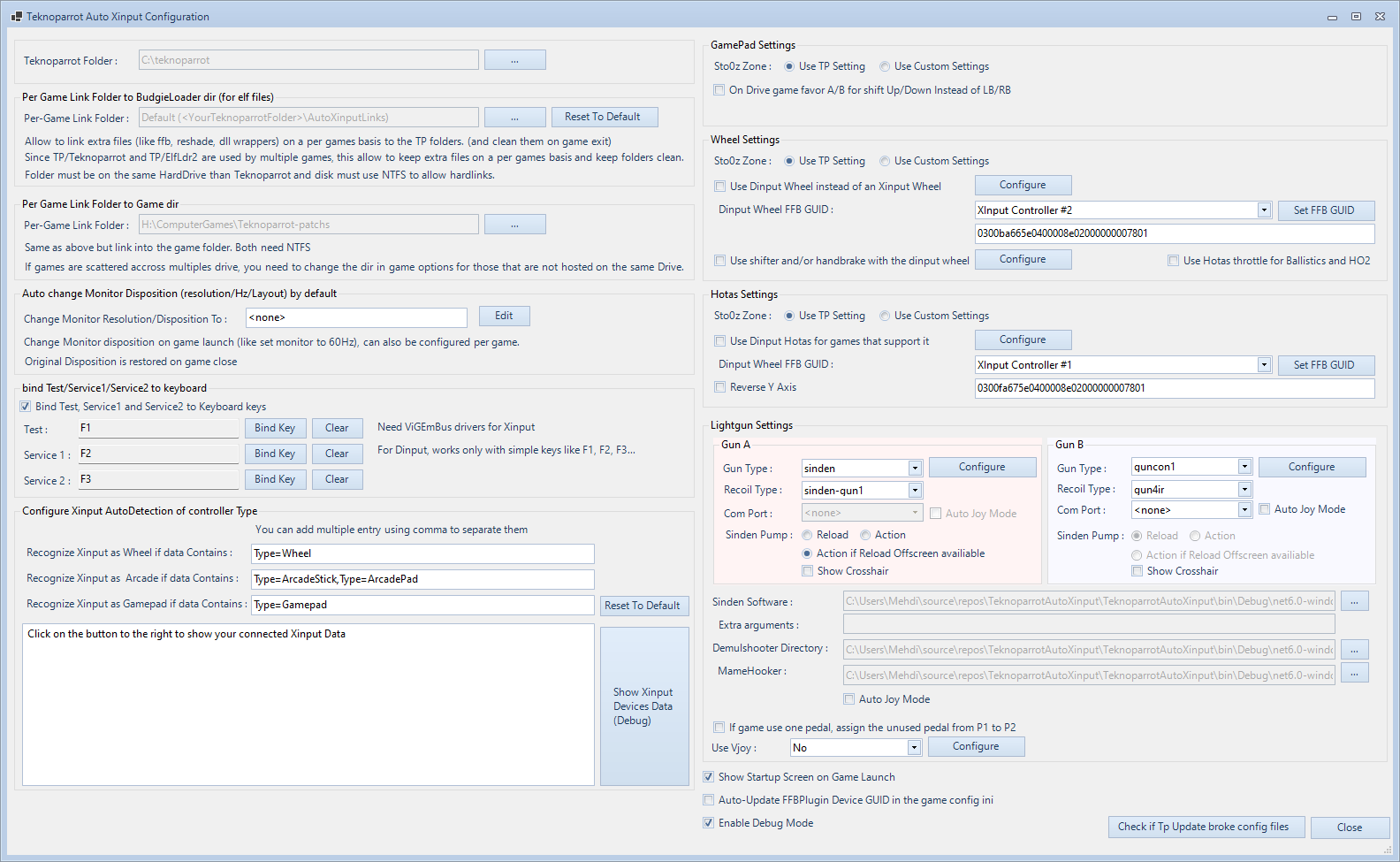Screen dimensions: 1400x862
Task: Toggle Enable Debug Mode checkbox
Action: pos(709,823)
